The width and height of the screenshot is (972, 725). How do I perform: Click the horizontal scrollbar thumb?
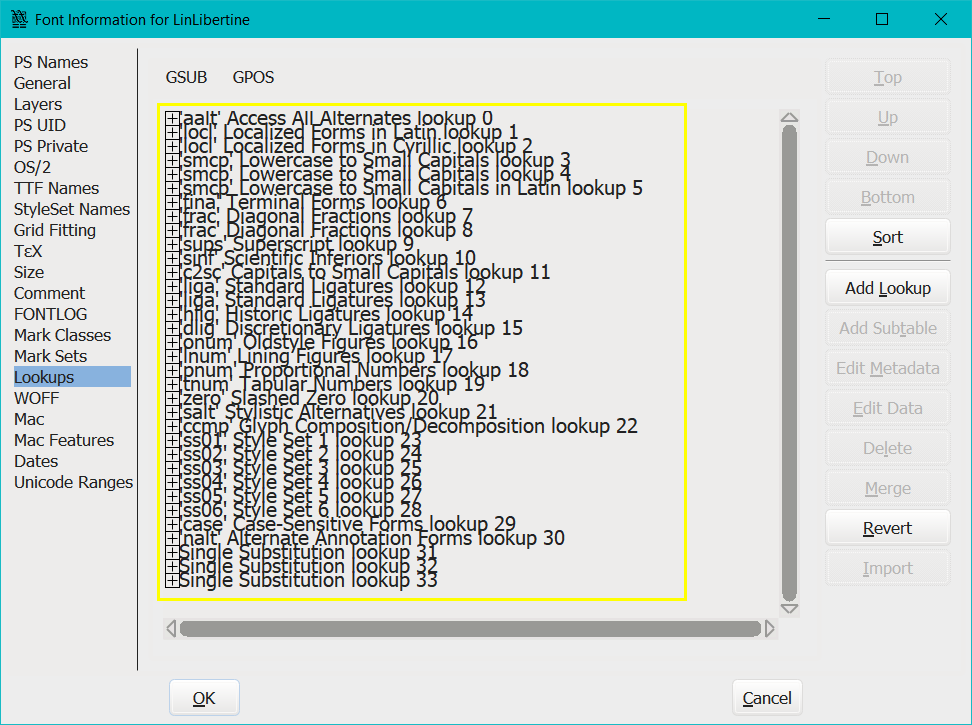[x=470, y=628]
